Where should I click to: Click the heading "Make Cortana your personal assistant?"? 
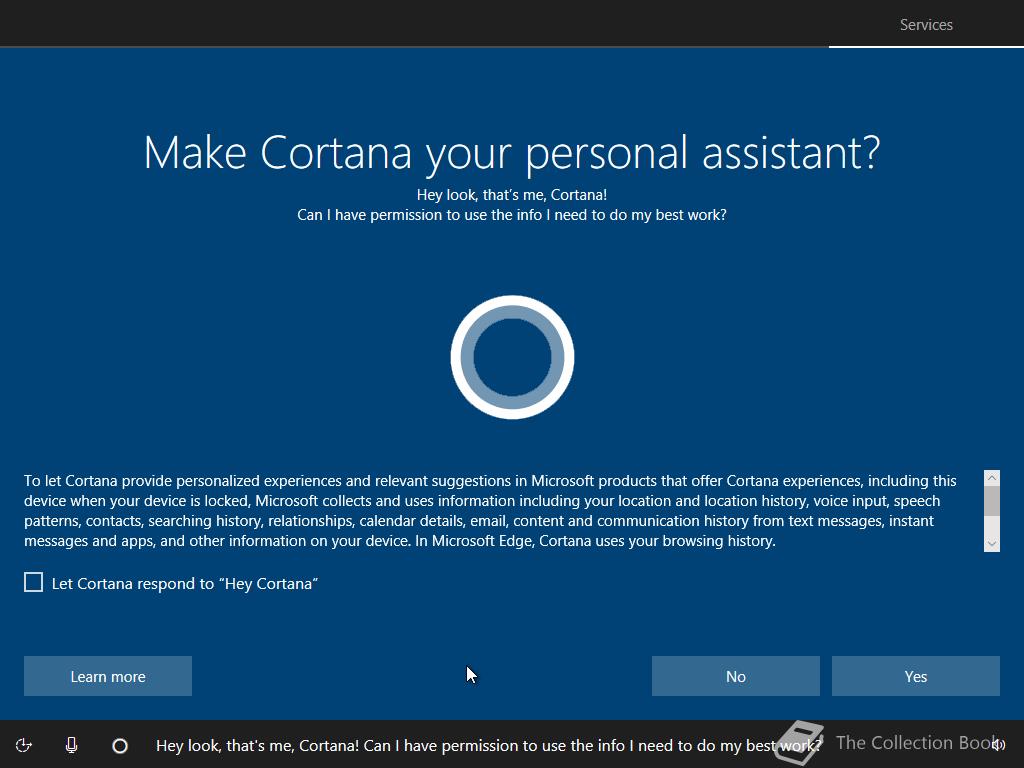tap(512, 153)
